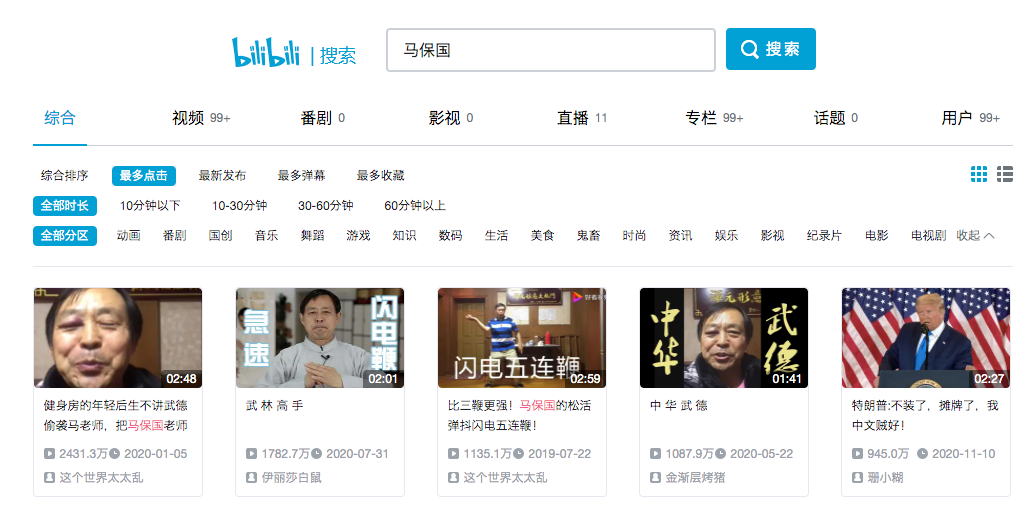The width and height of the screenshot is (1028, 511).
Task: Click uploader icon beside 珊小糊
Action: (858, 478)
